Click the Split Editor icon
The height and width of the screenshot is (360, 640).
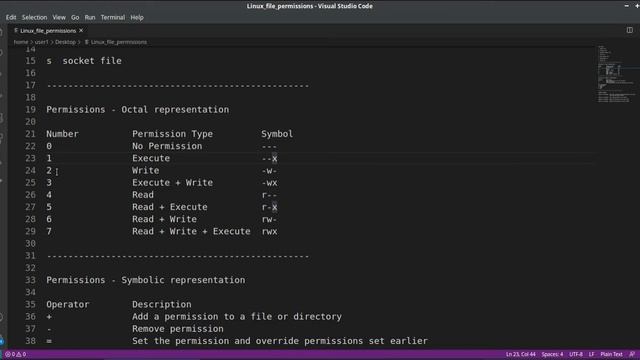(629, 30)
